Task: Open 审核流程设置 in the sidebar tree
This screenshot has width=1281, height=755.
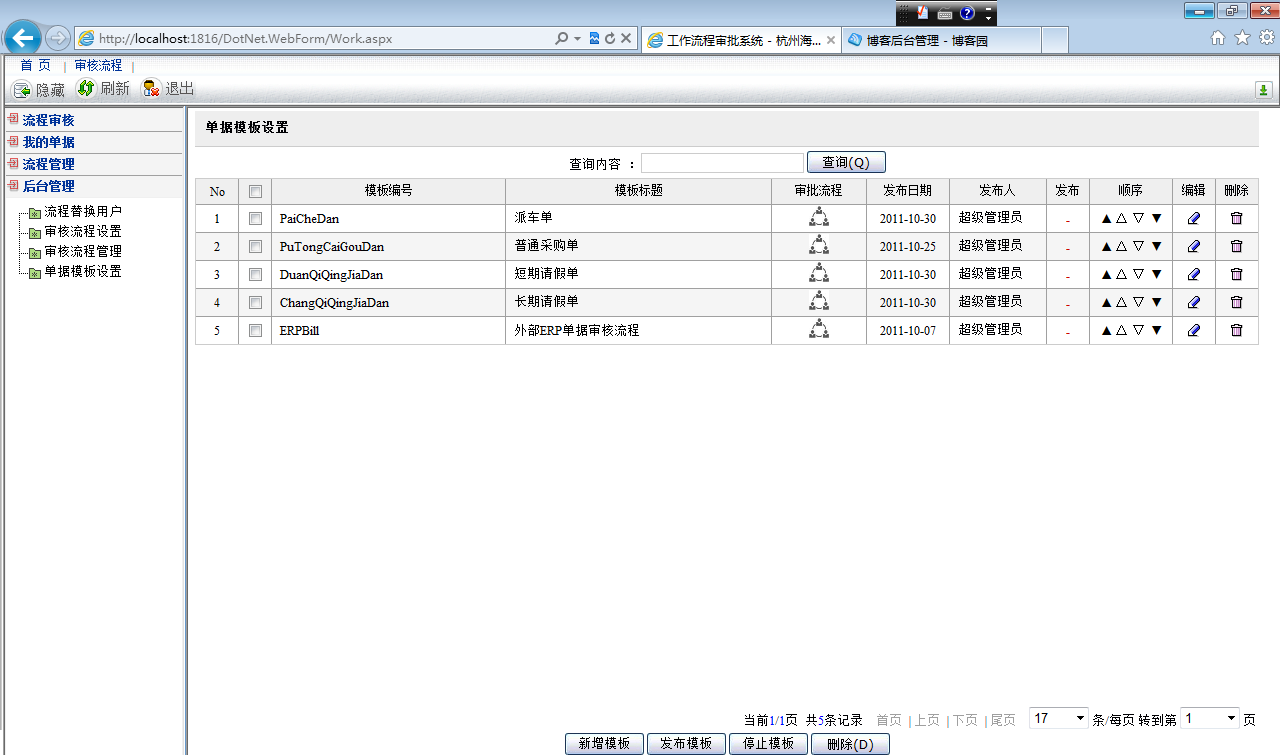Action: coord(83,231)
